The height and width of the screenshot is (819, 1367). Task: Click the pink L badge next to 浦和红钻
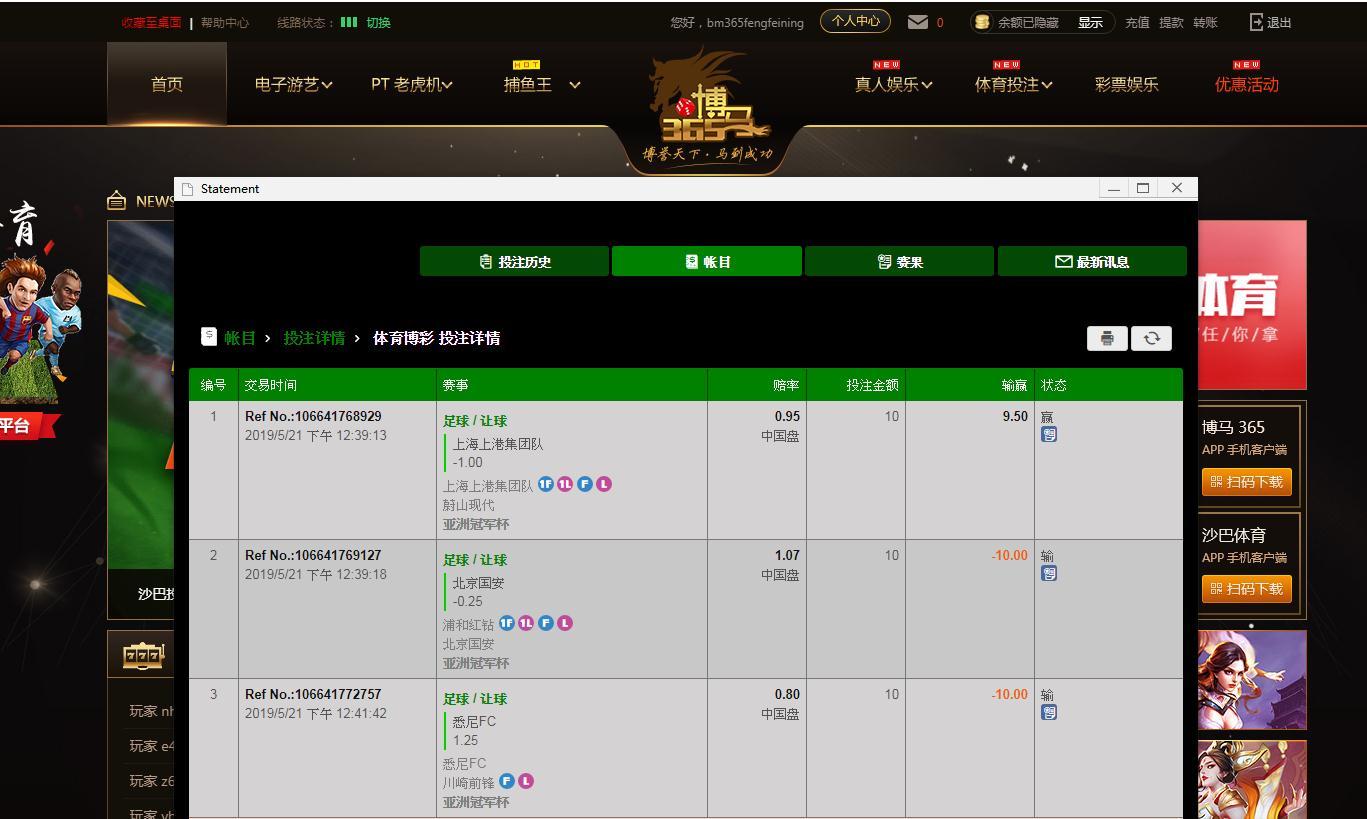(x=565, y=623)
